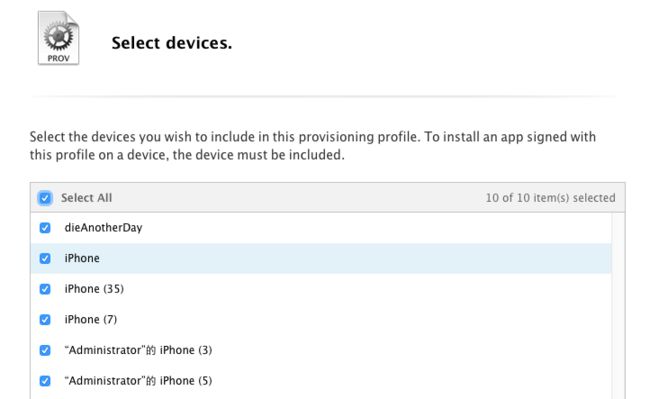650x399 pixels.
Task: Click the provisioning profile instruction text
Action: click(x=313, y=146)
